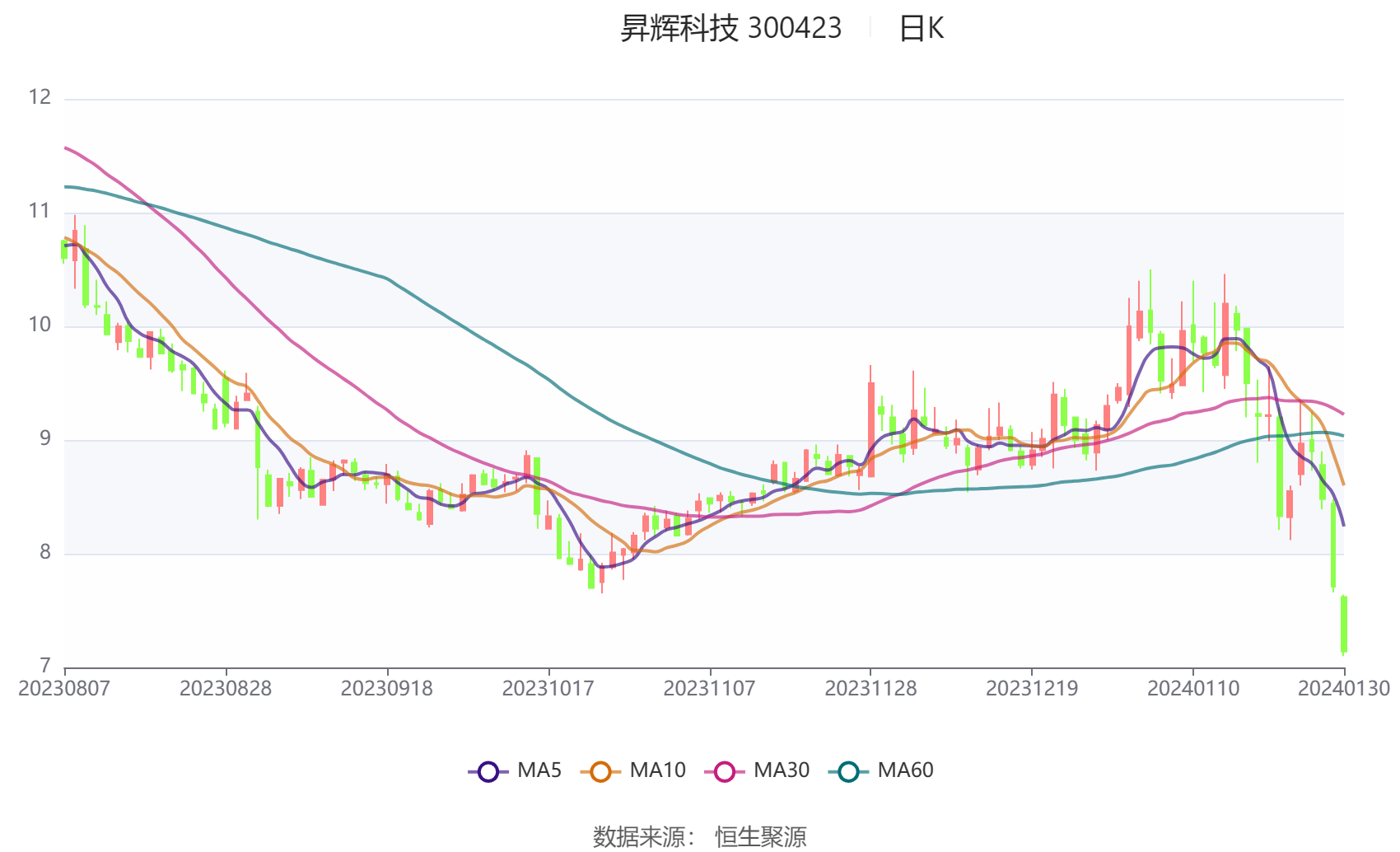Toggle the MA60 legend line

pyautogui.click(x=881, y=770)
